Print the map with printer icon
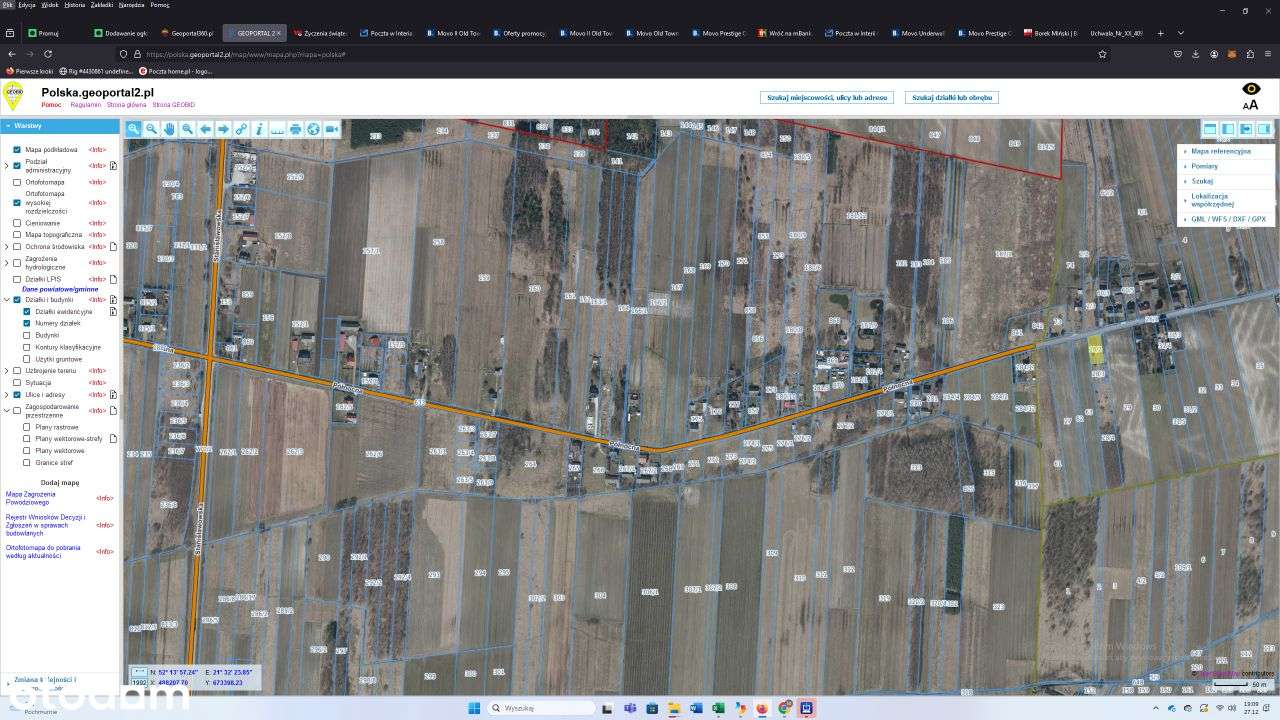This screenshot has height=720, width=1280. [295, 129]
